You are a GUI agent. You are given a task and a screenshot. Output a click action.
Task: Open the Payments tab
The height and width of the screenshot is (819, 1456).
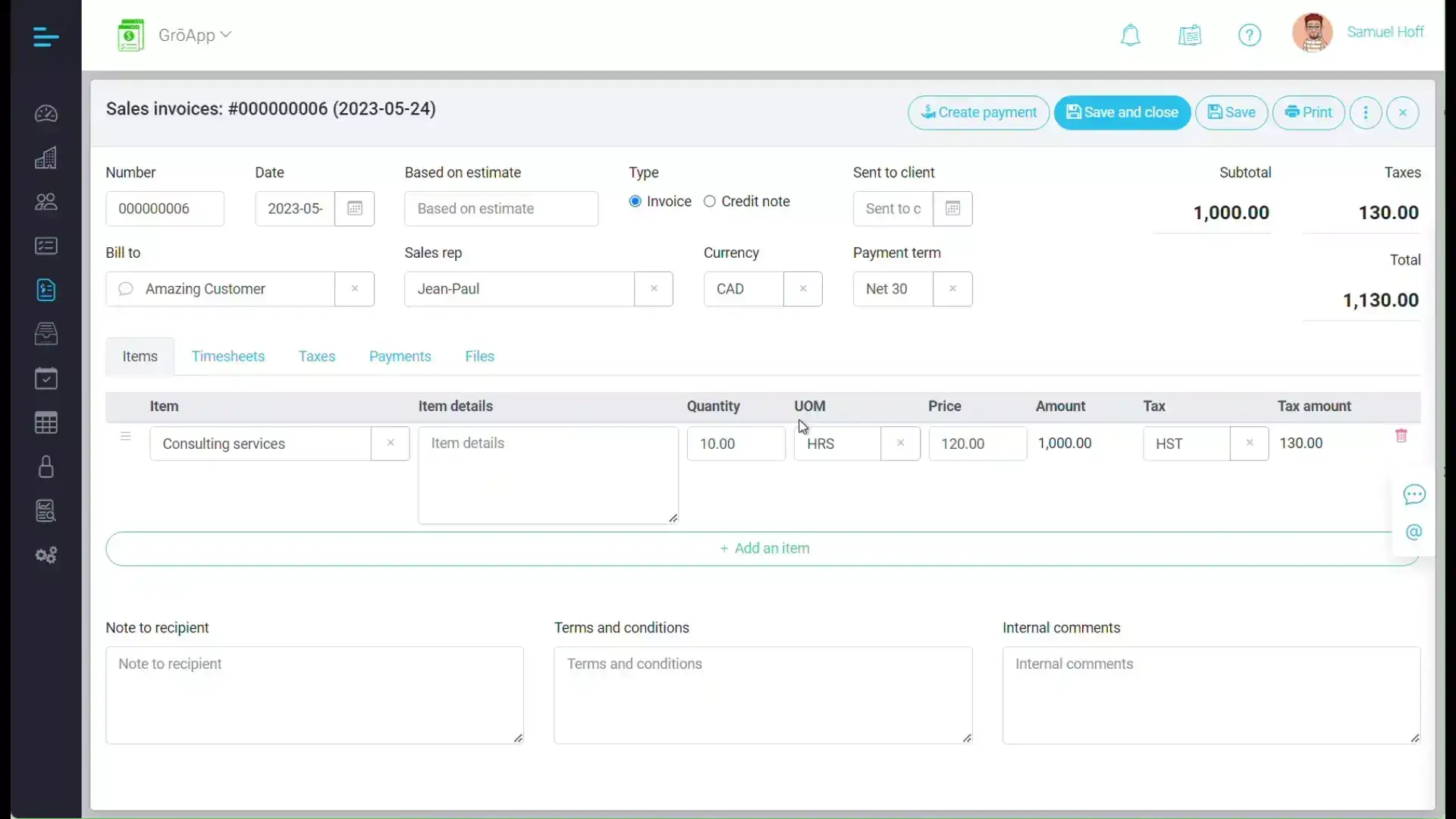coord(400,356)
